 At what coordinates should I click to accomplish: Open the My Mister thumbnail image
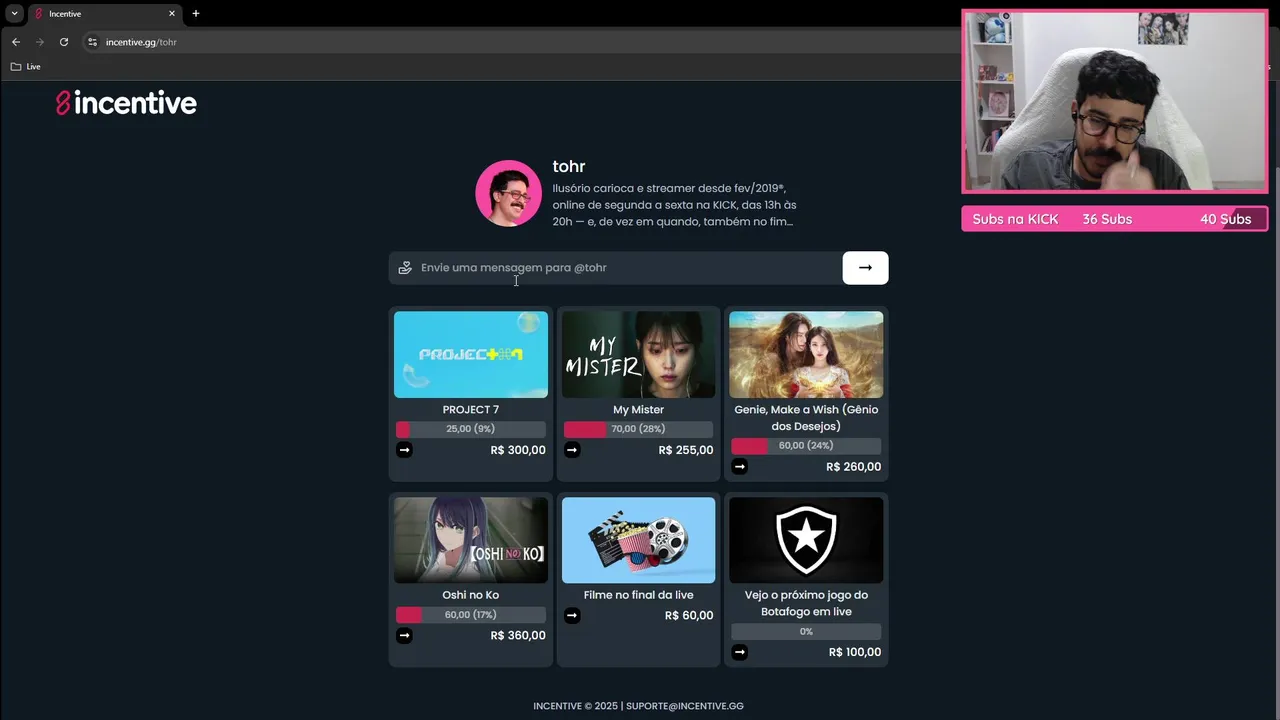(x=639, y=354)
